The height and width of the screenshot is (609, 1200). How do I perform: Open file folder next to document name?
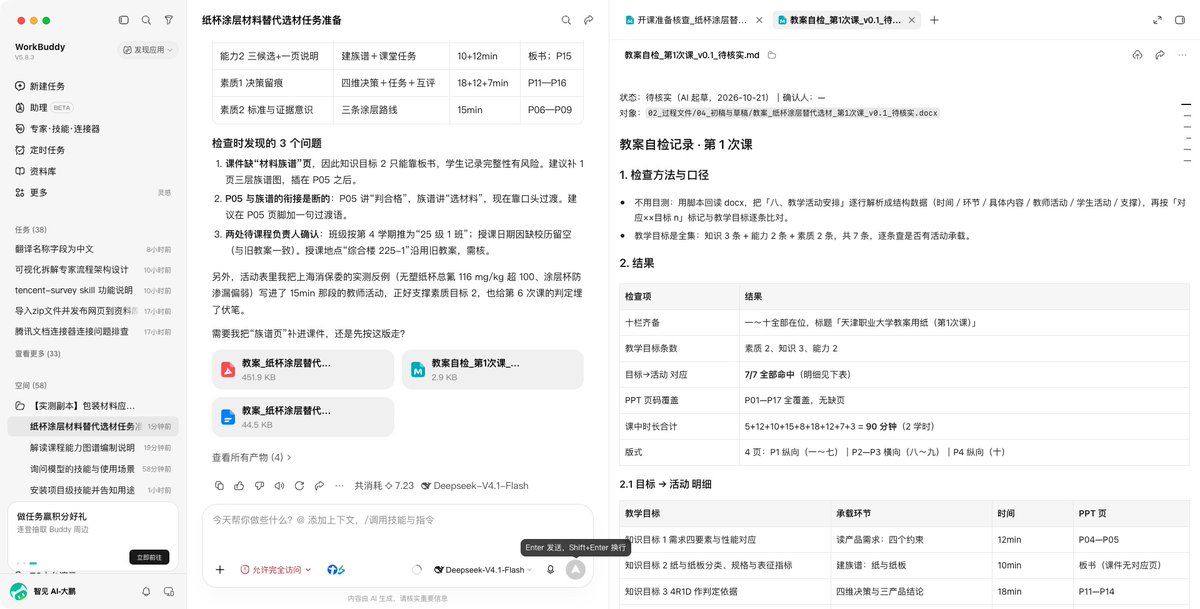[772, 55]
